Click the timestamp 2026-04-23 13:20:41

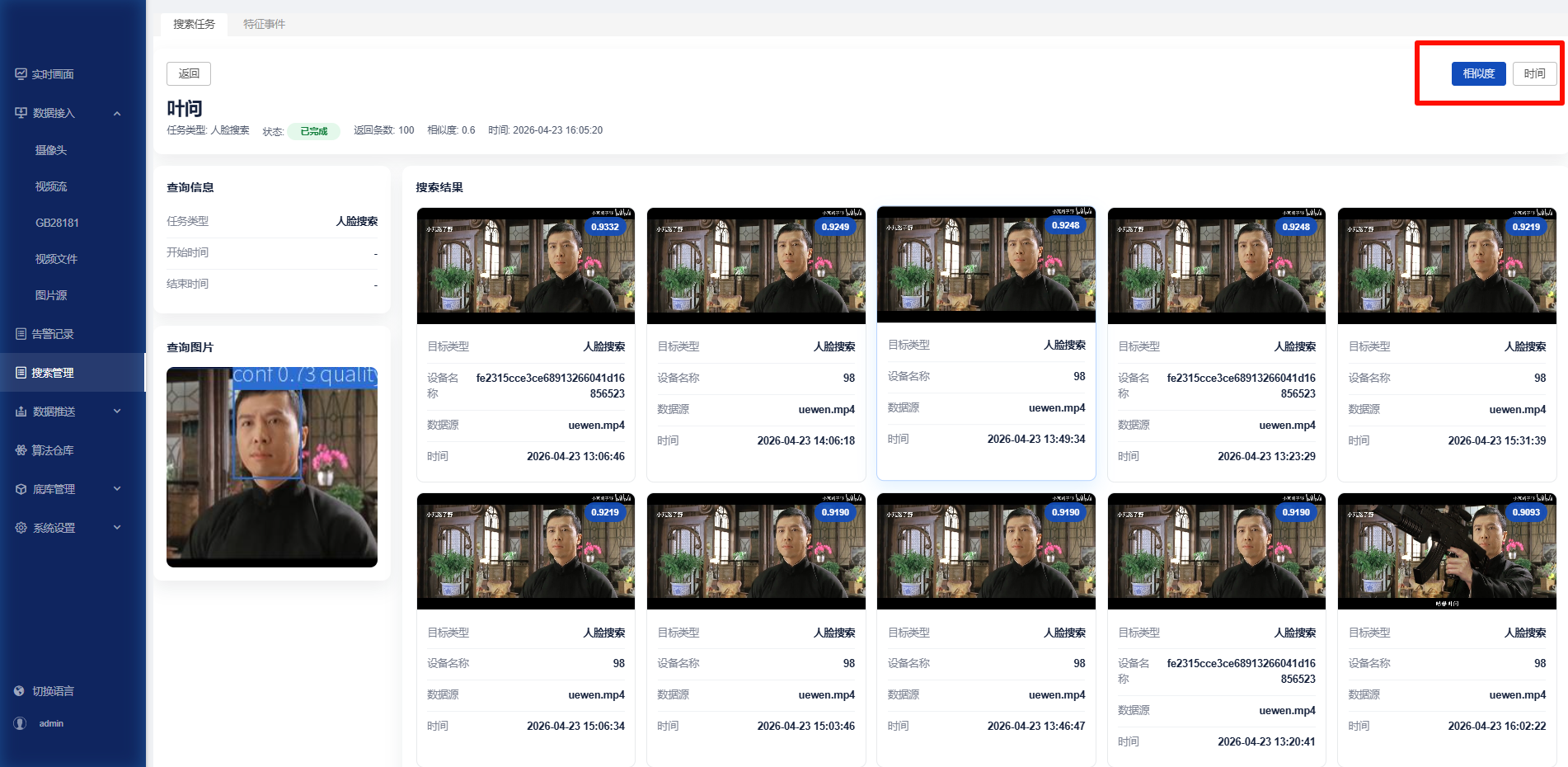tap(1266, 741)
